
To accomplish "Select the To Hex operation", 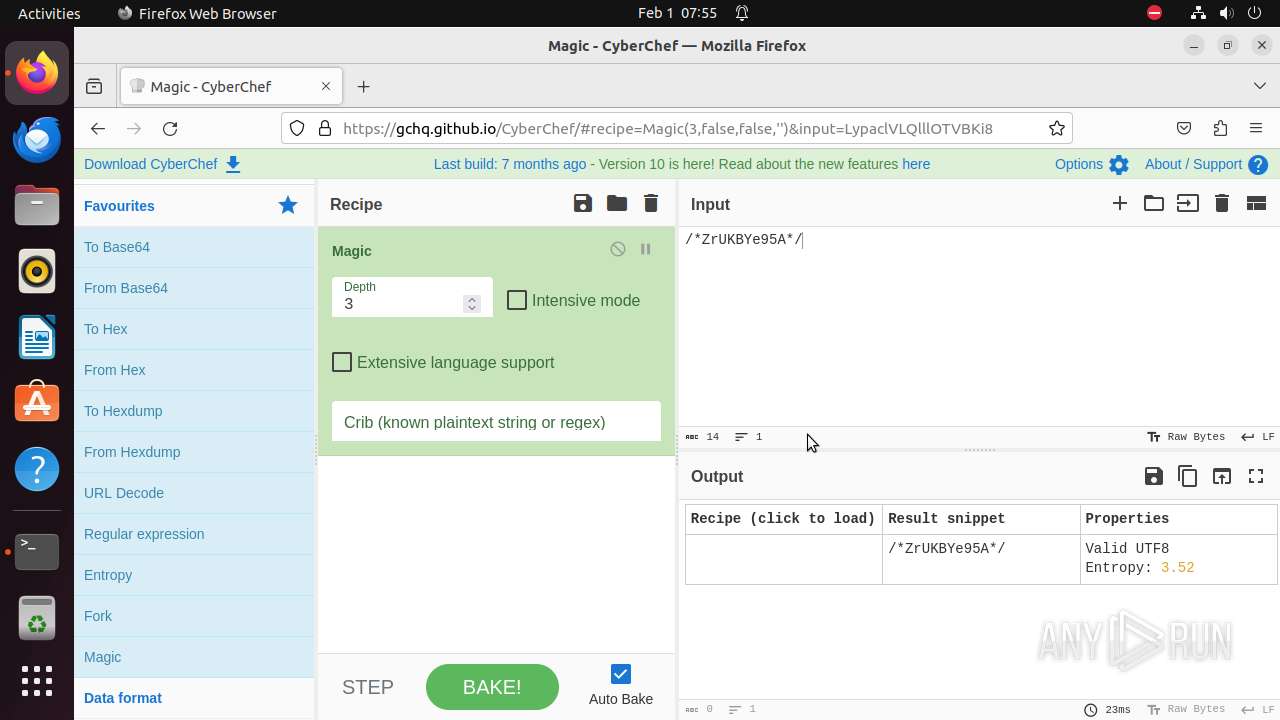I will [194, 329].
